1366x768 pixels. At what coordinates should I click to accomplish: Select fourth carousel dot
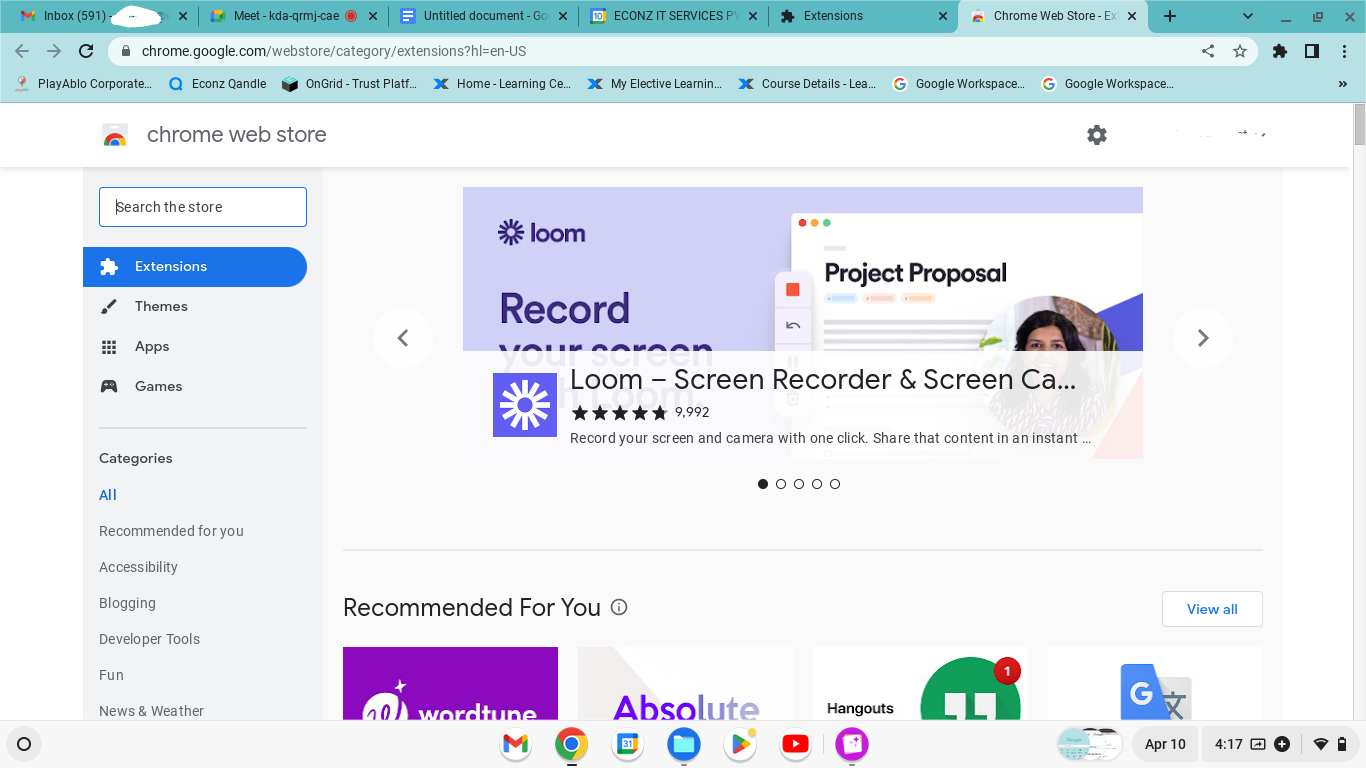coord(817,484)
